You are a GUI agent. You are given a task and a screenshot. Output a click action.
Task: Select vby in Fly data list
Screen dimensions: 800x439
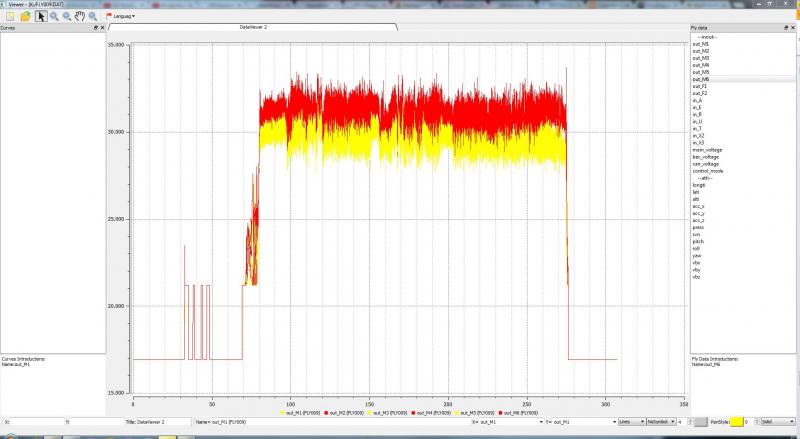(x=696, y=270)
